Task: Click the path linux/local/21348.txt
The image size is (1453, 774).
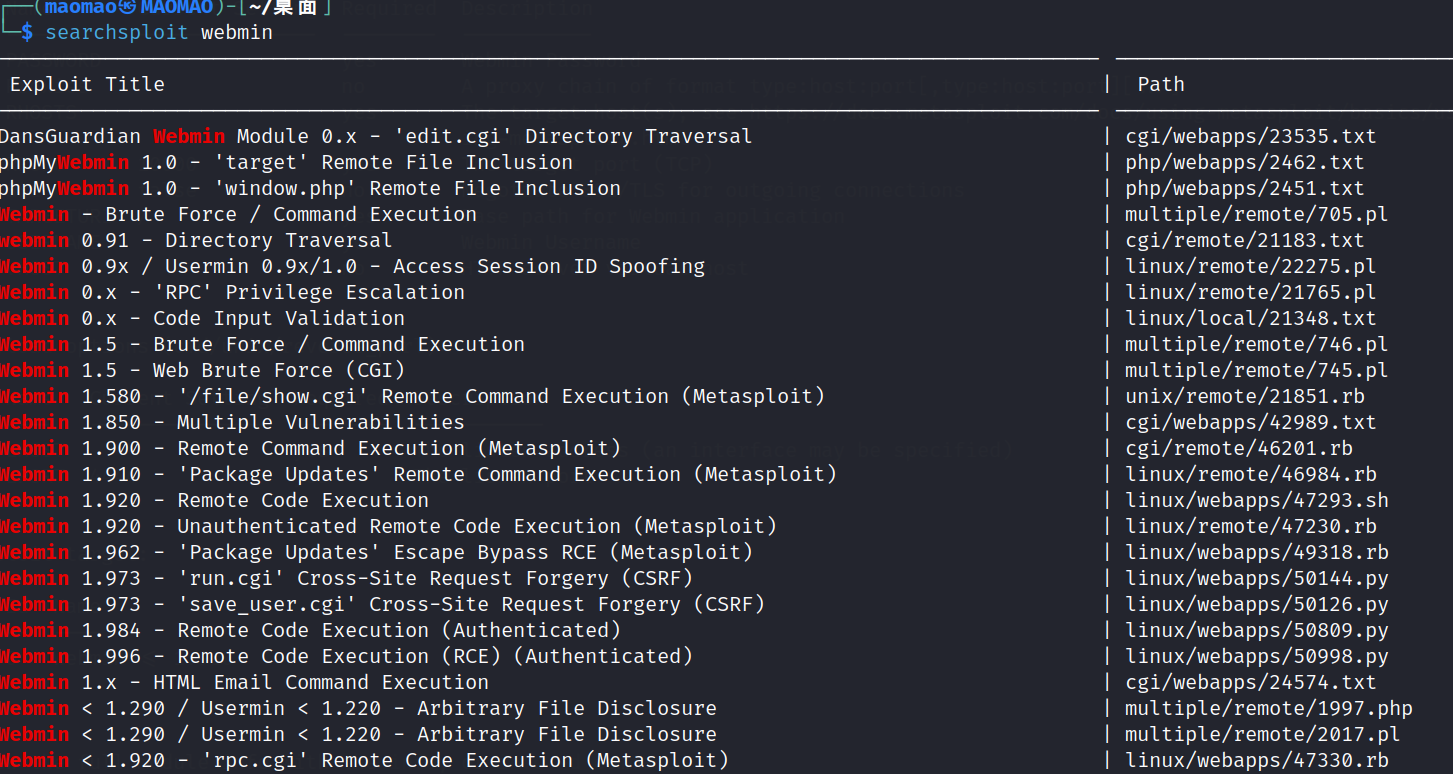Action: pyautogui.click(x=1250, y=319)
